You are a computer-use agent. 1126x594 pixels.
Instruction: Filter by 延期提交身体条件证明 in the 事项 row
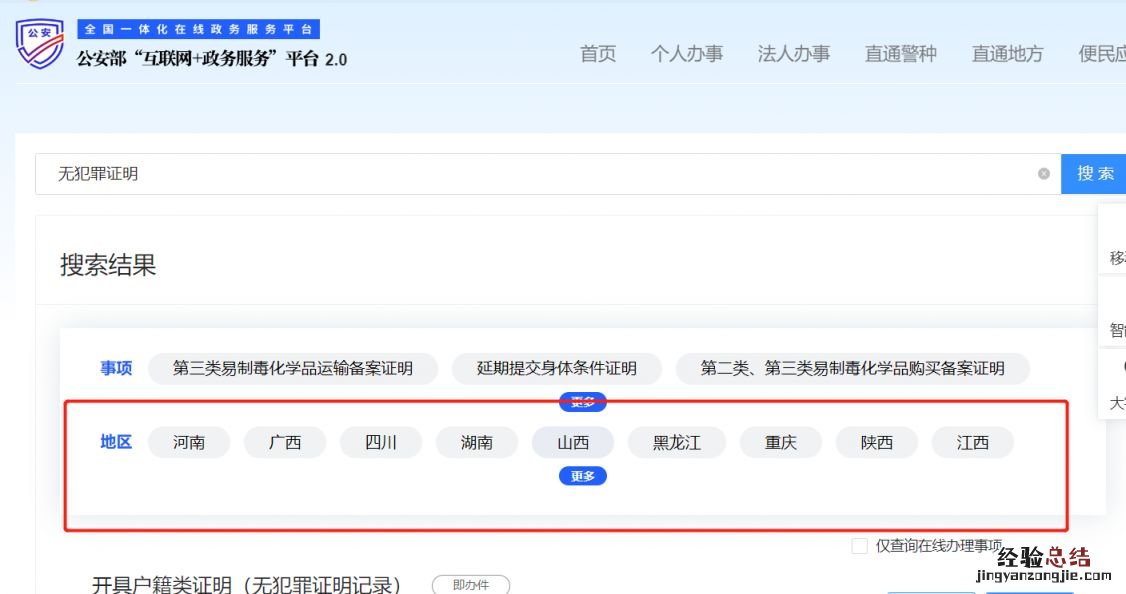(557, 368)
